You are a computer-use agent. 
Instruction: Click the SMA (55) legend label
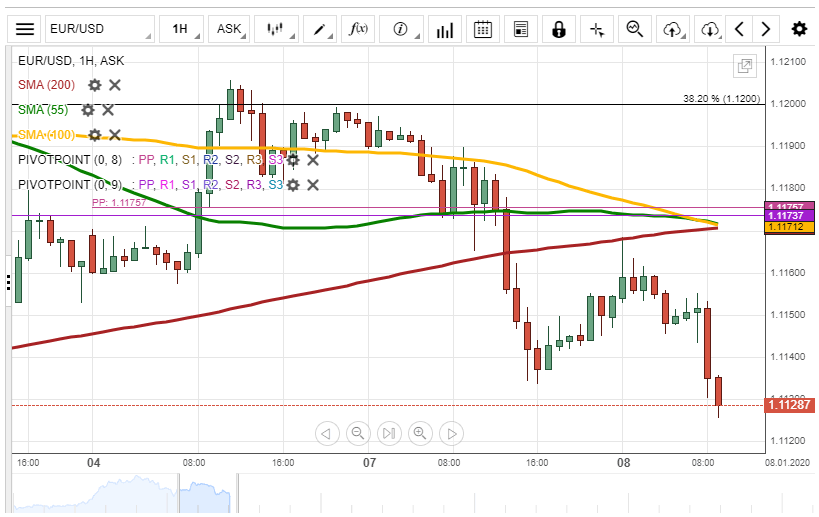[x=43, y=110]
